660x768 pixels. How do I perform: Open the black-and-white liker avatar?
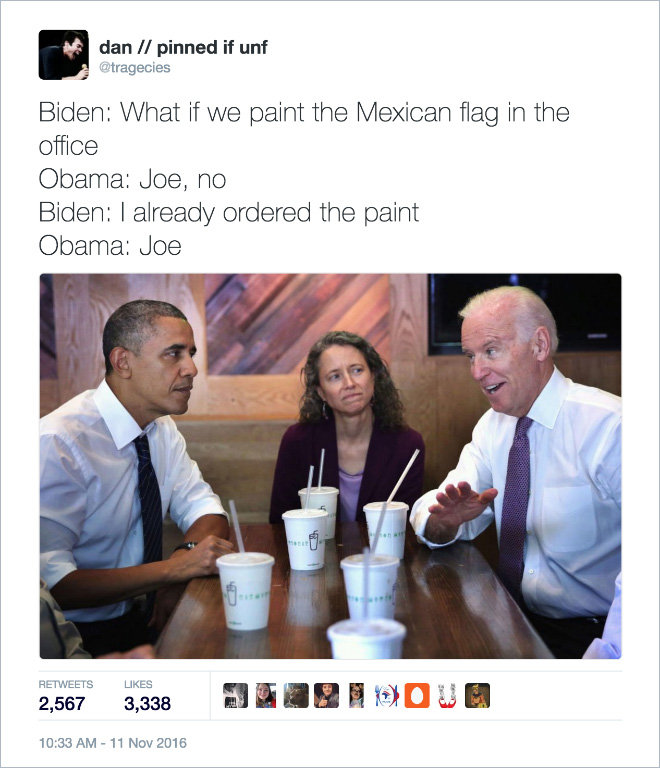[236, 696]
